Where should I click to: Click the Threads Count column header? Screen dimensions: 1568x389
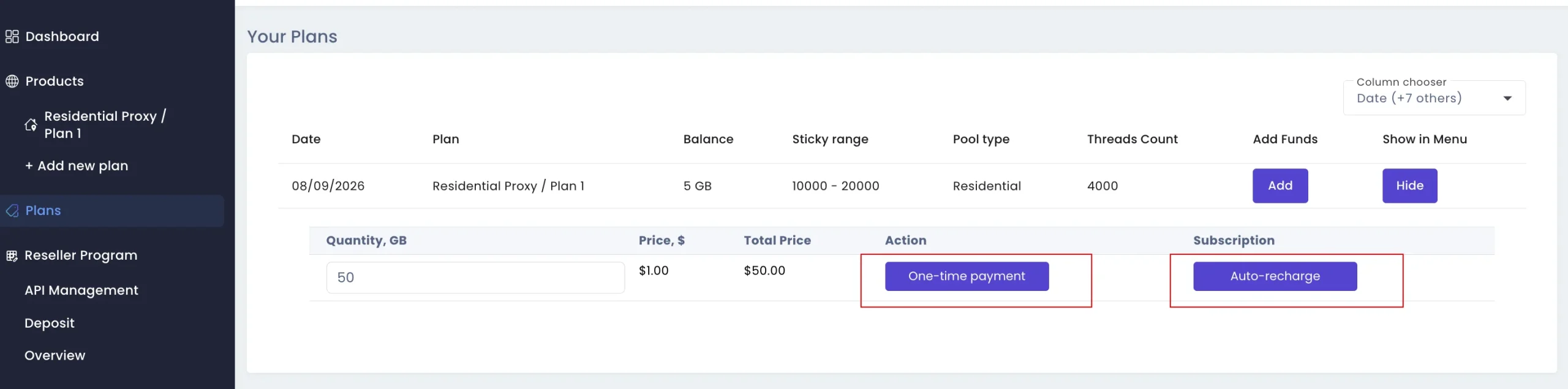[x=1133, y=140]
